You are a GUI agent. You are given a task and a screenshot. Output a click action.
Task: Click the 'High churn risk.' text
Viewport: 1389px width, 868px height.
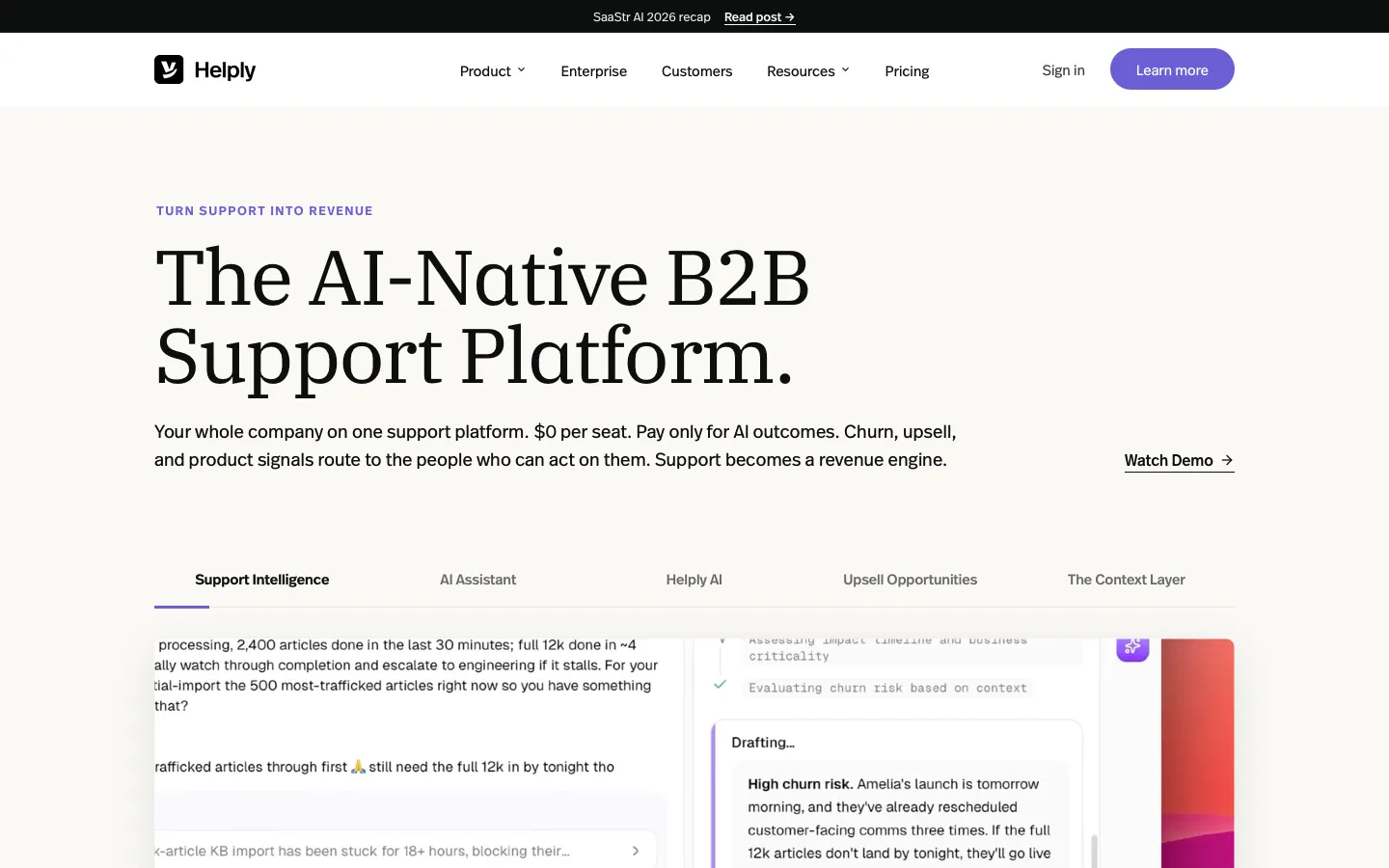(x=801, y=784)
